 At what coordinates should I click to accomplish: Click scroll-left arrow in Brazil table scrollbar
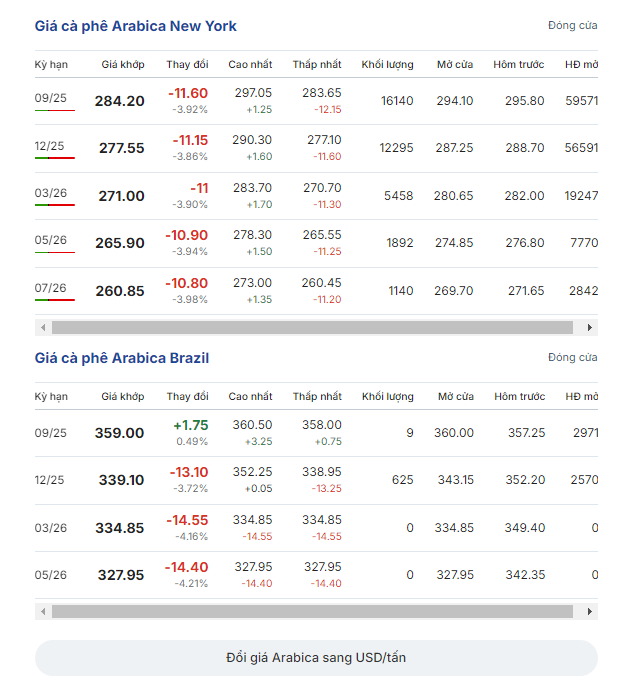[x=43, y=612]
